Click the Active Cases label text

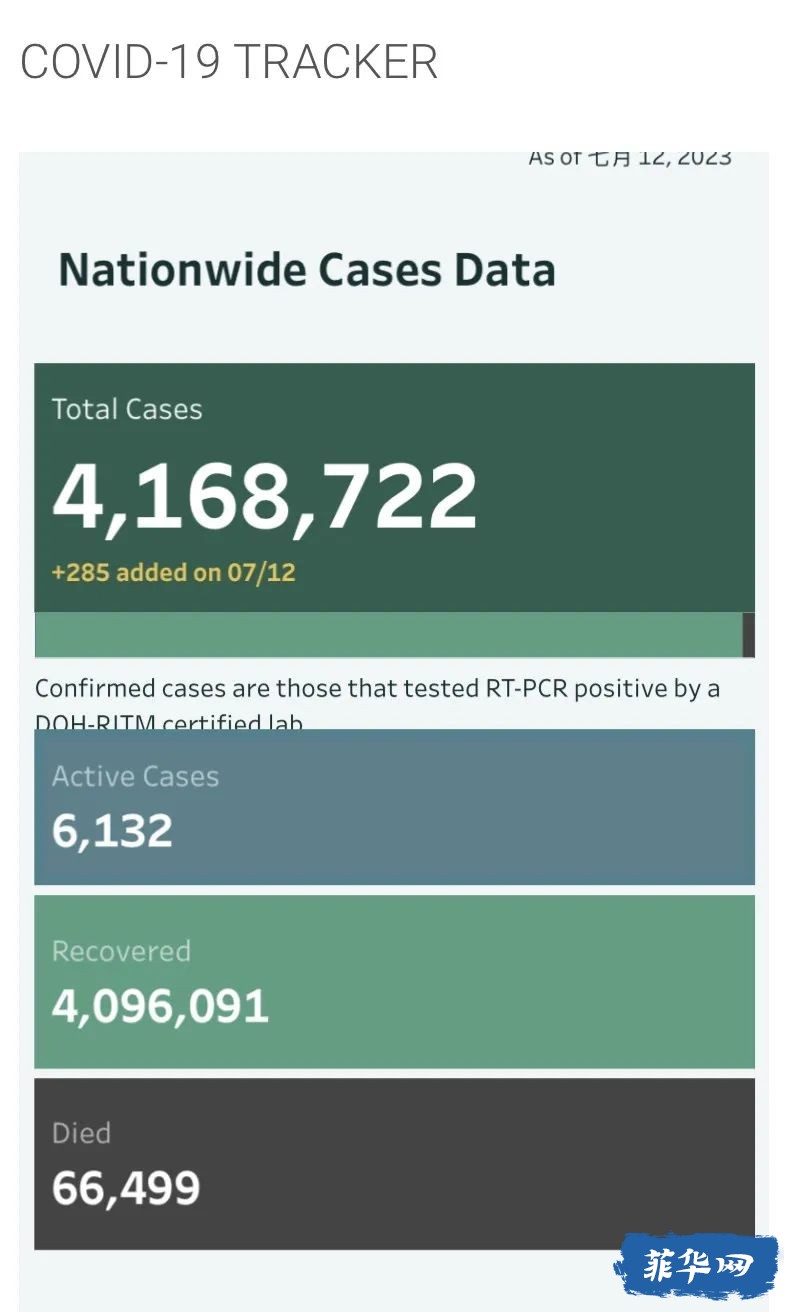[x=135, y=776]
